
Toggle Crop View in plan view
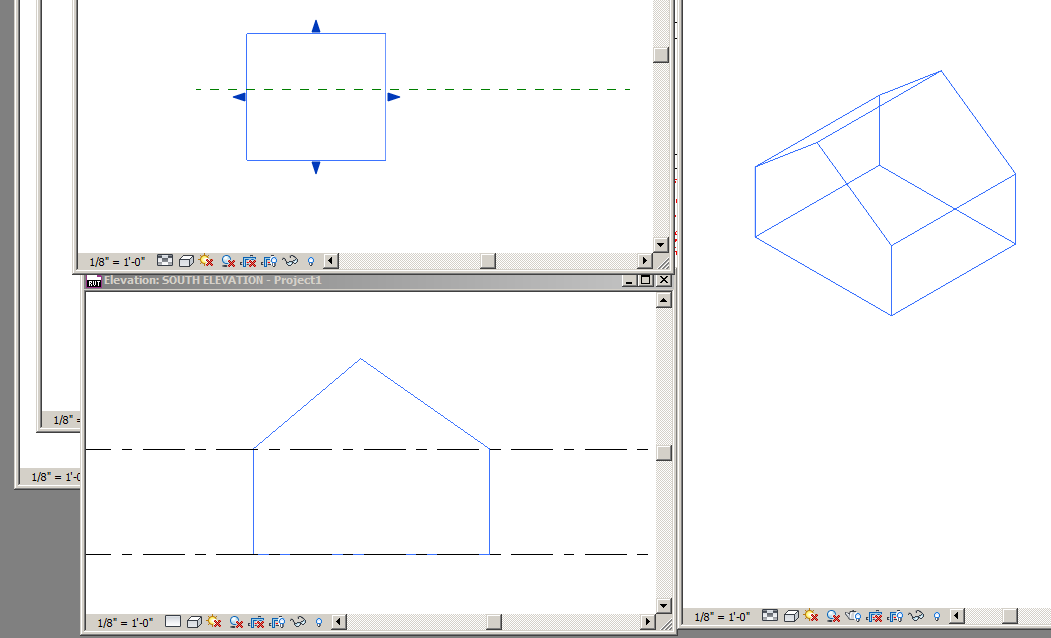pyautogui.click(x=248, y=261)
